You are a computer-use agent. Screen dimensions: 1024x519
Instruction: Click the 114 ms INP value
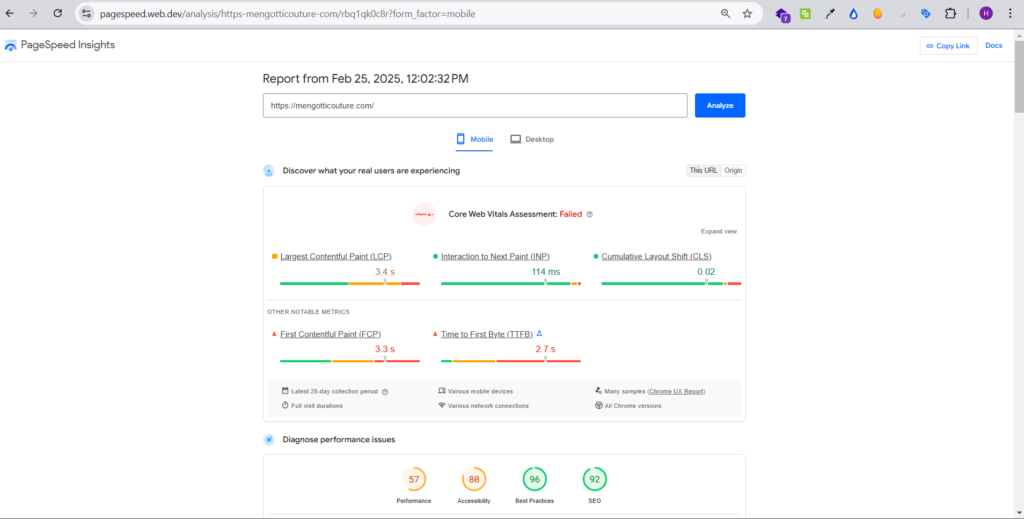pyautogui.click(x=545, y=272)
